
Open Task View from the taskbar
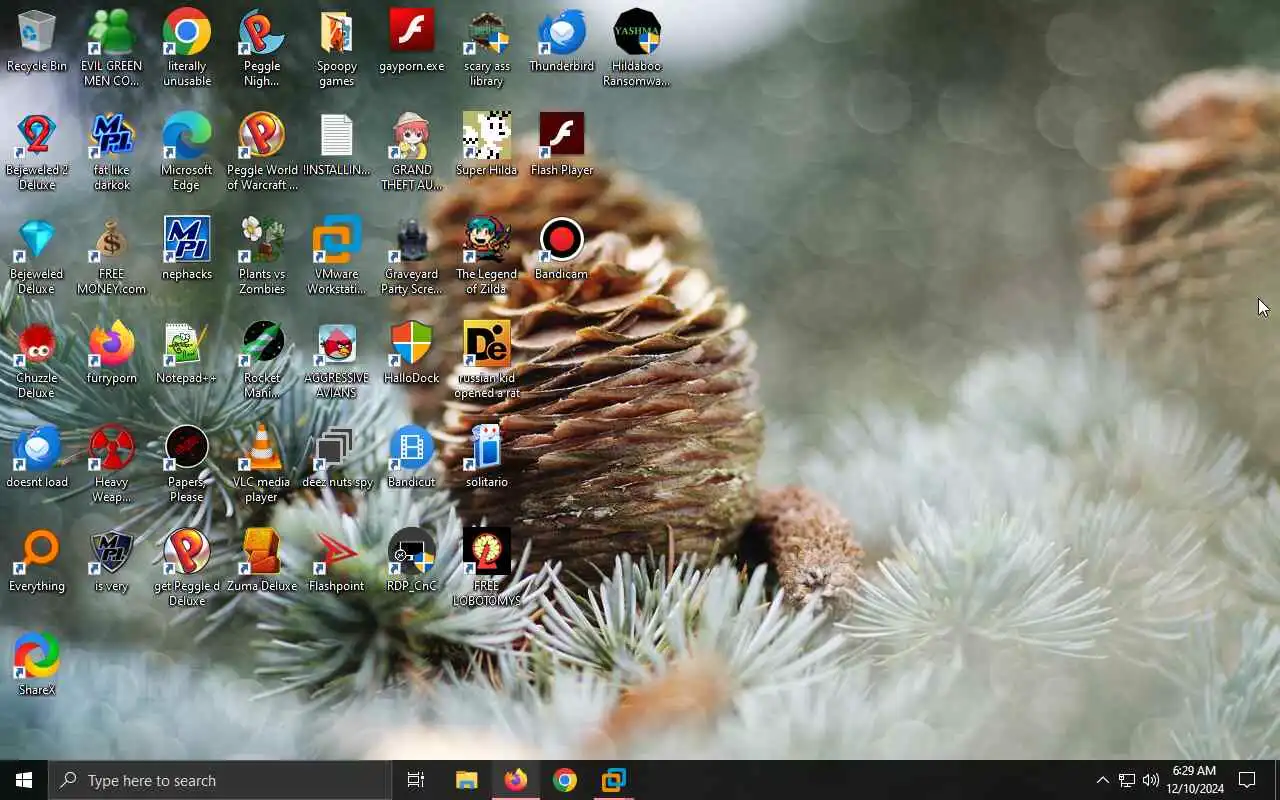[416, 780]
